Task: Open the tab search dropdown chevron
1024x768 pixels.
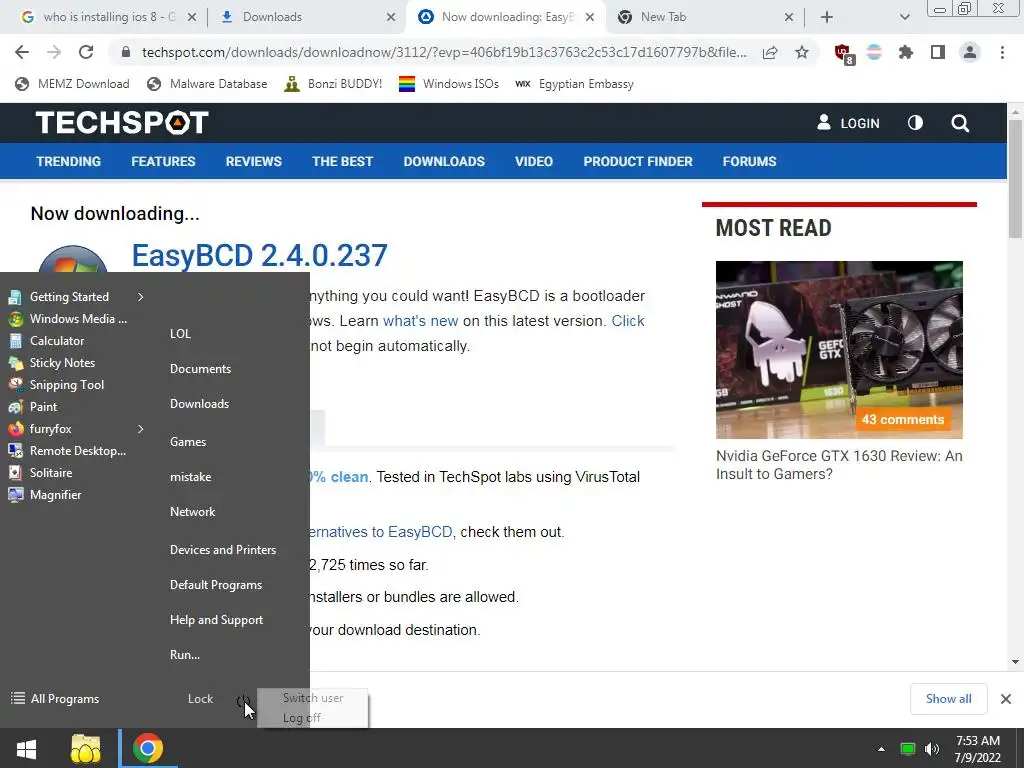Action: tap(904, 17)
